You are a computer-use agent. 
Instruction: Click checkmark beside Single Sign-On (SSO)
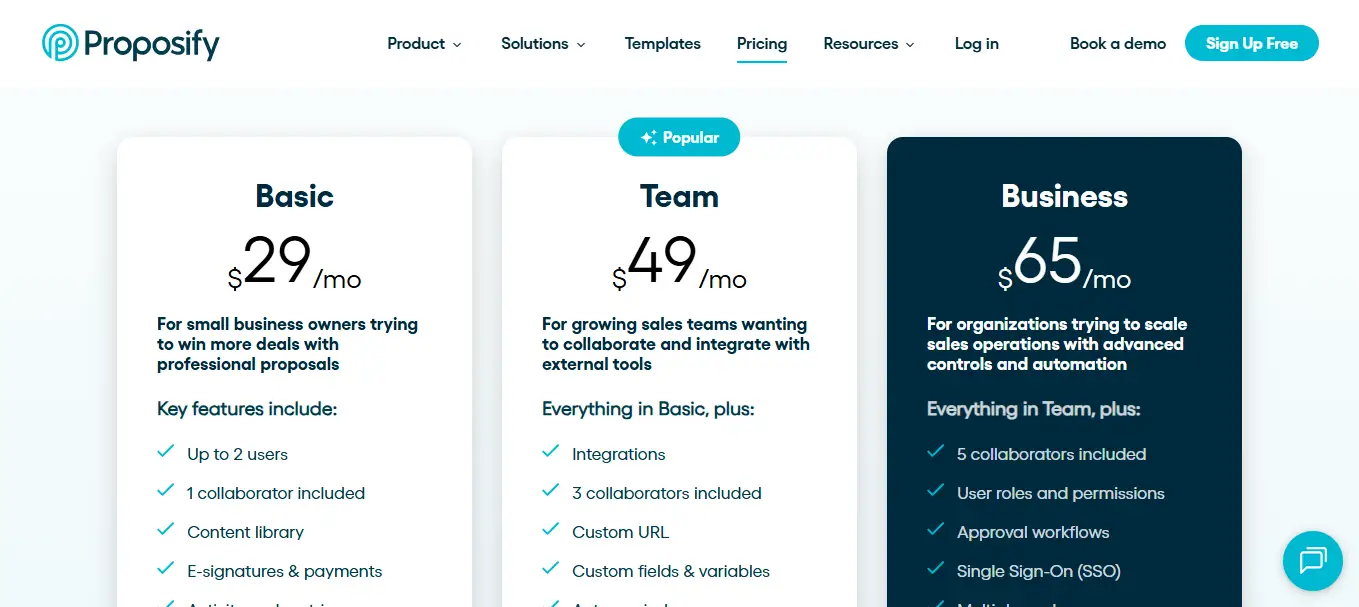tap(936, 569)
